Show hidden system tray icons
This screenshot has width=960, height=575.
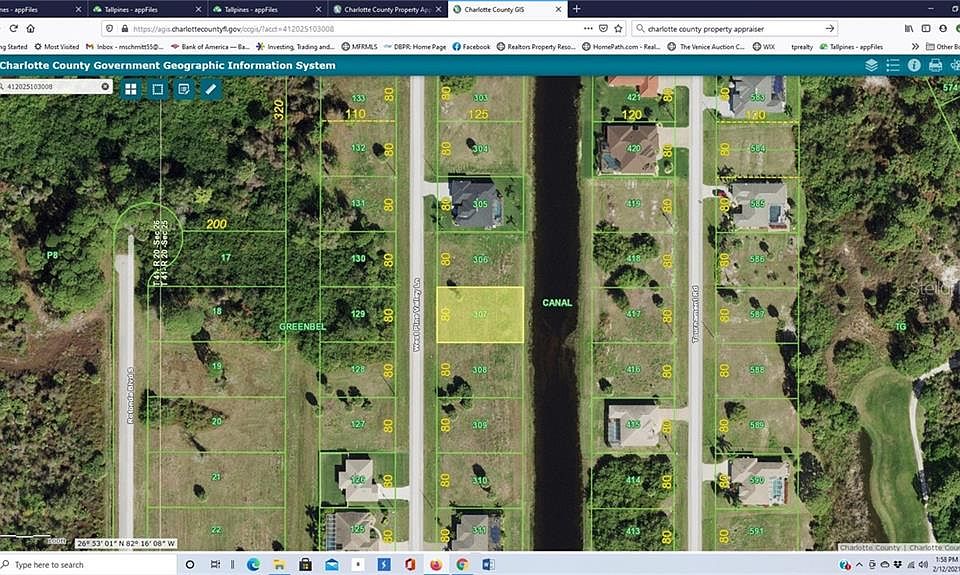click(859, 565)
